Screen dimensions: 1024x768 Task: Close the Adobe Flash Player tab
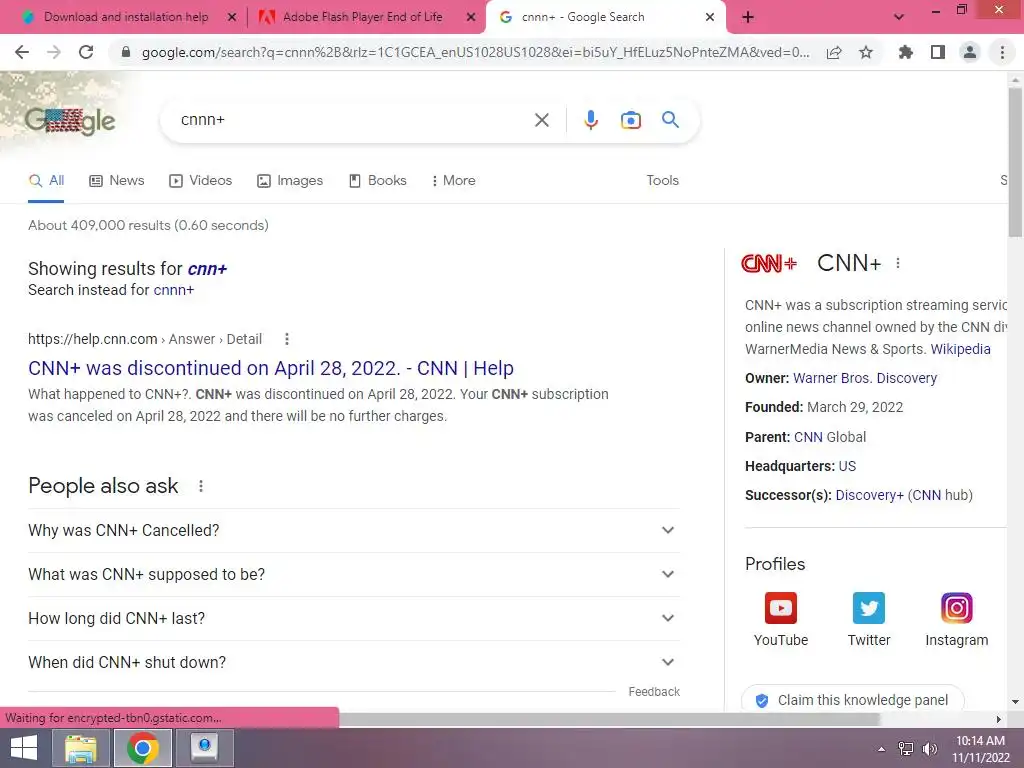pos(471,18)
